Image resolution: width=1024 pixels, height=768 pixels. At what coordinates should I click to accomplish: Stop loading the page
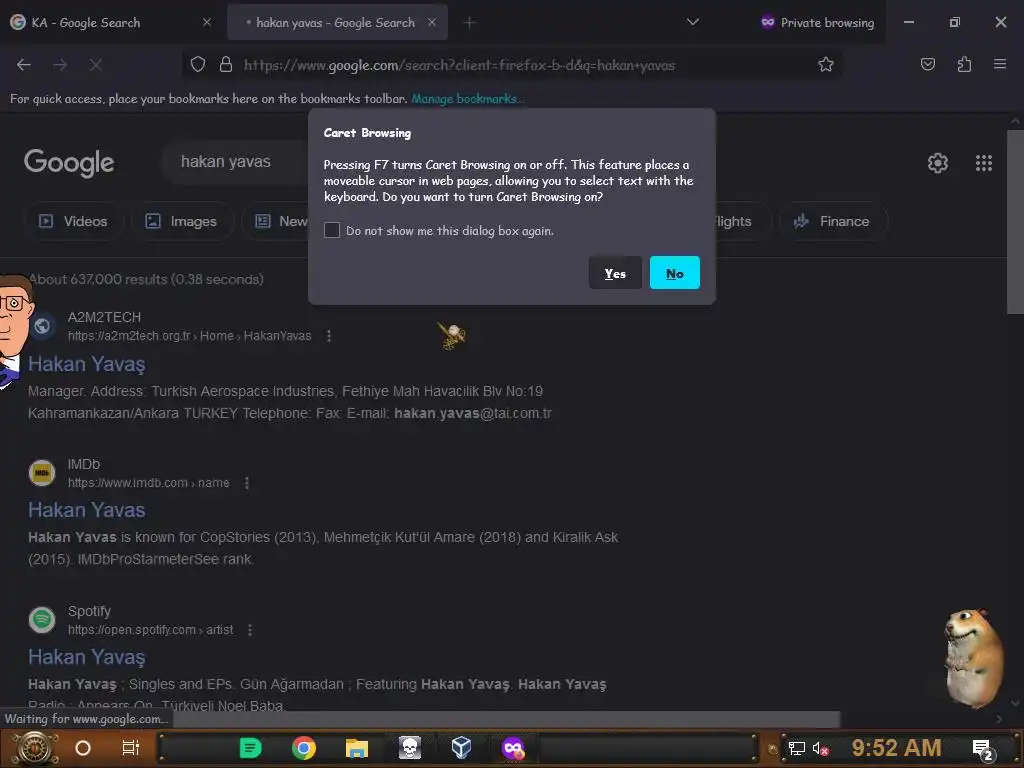coord(95,65)
